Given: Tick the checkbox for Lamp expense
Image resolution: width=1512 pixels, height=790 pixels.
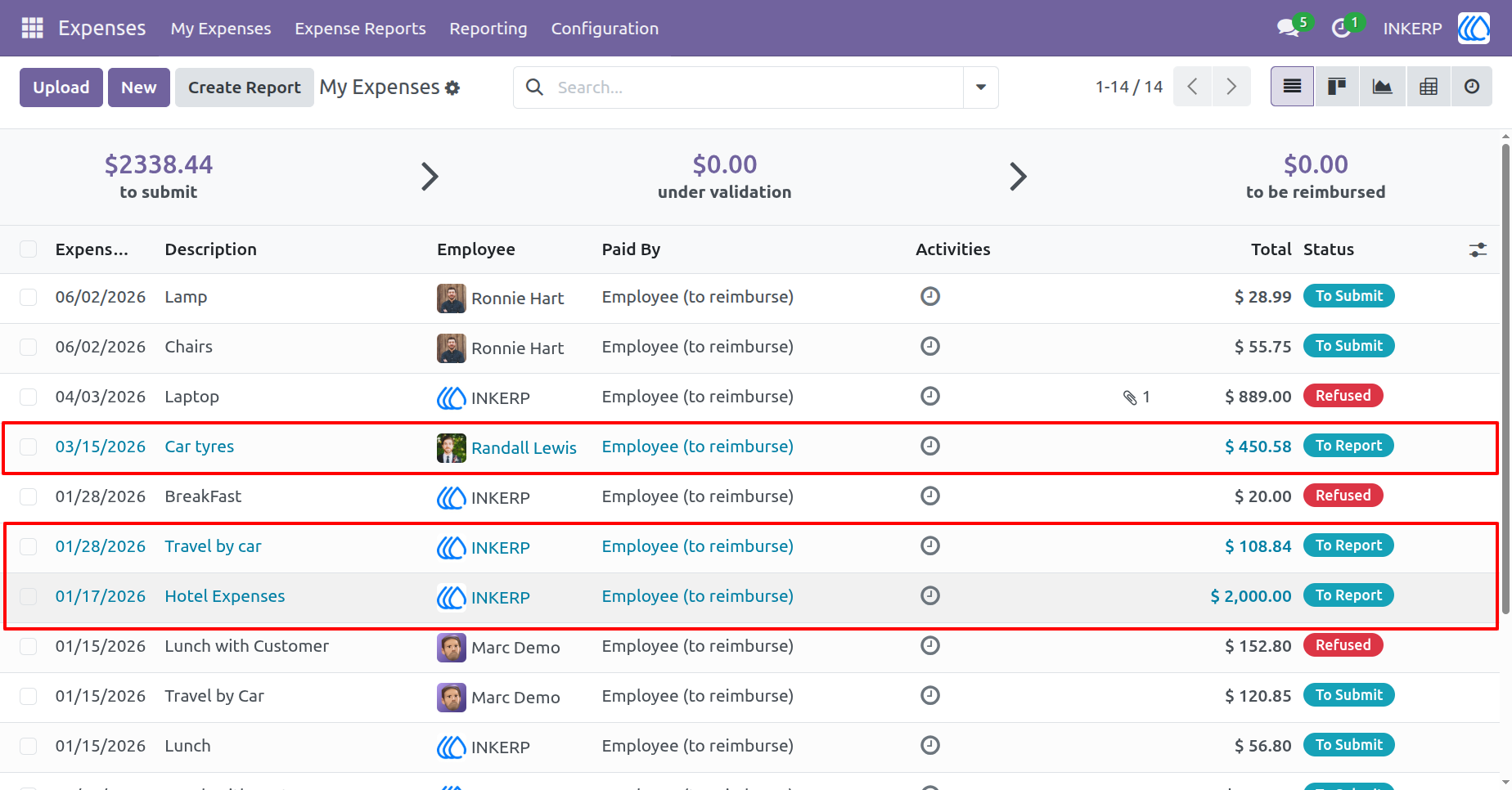Looking at the screenshot, I should 29,297.
